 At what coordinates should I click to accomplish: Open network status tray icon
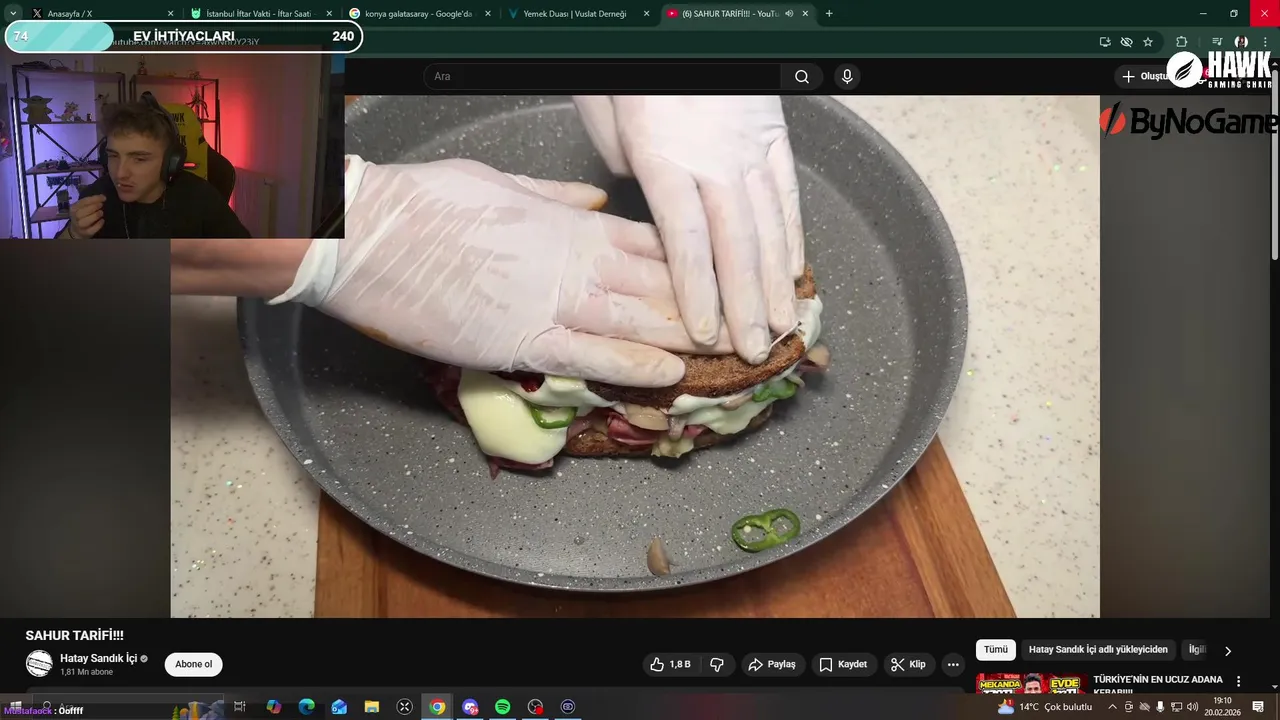tap(1176, 707)
